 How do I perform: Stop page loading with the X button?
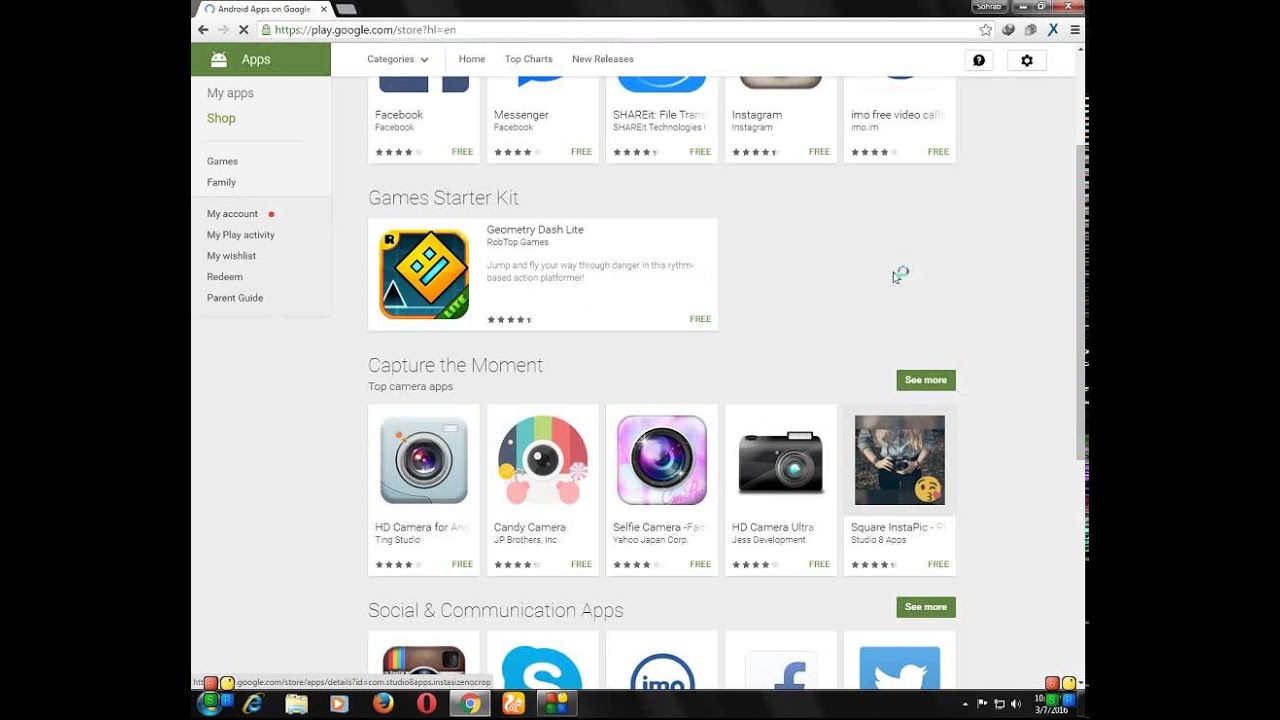(243, 30)
